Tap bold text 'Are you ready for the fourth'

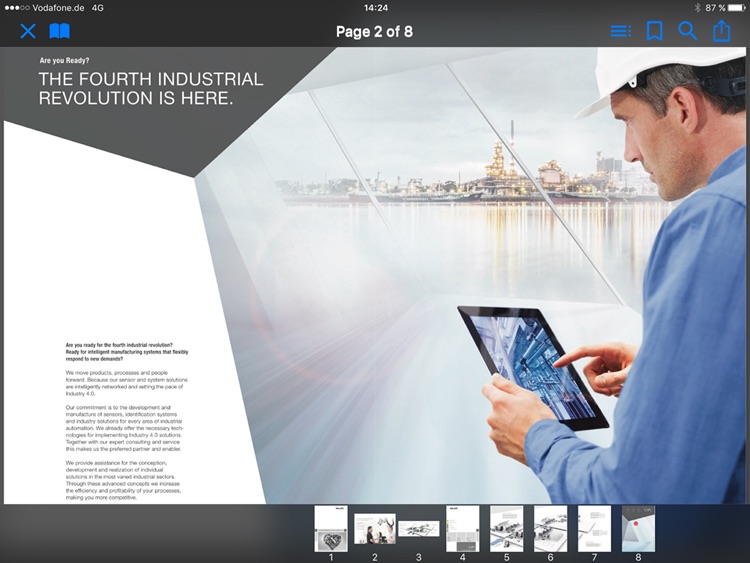(x=127, y=352)
